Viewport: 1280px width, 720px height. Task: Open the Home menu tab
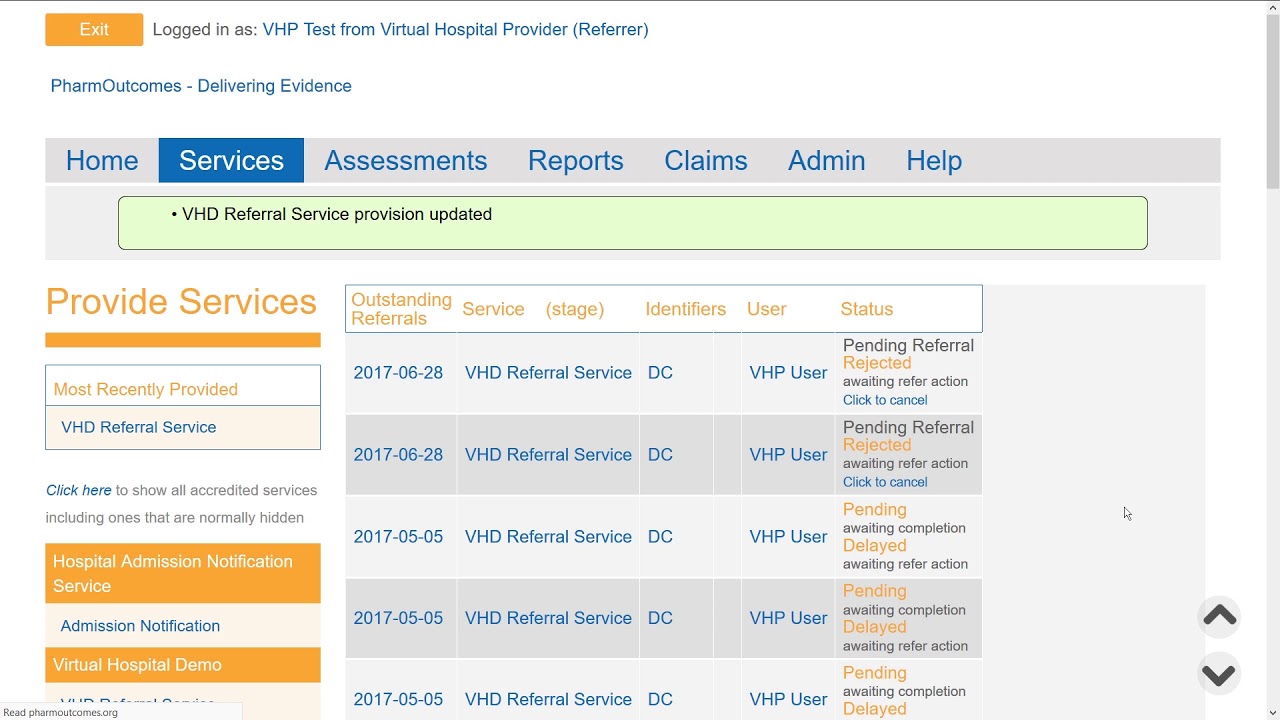[102, 160]
